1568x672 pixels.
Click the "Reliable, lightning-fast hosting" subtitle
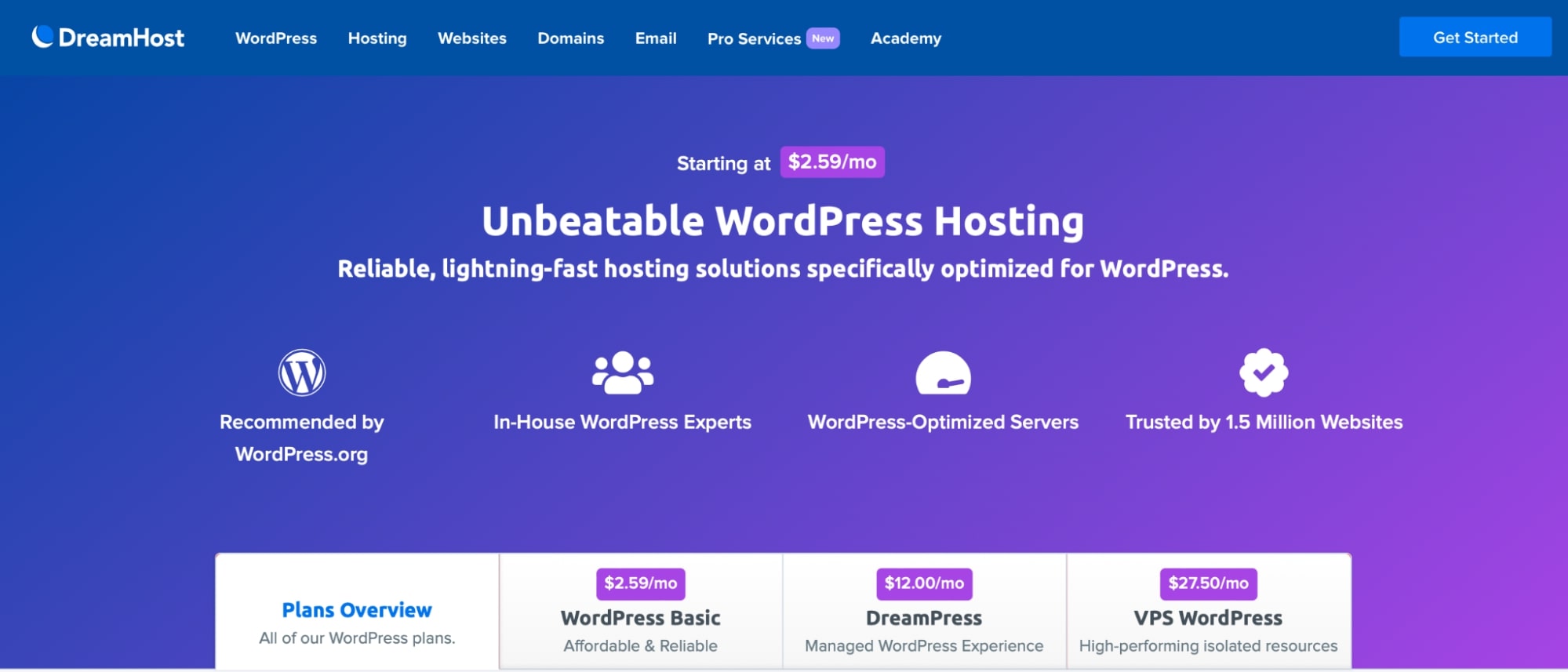point(783,269)
